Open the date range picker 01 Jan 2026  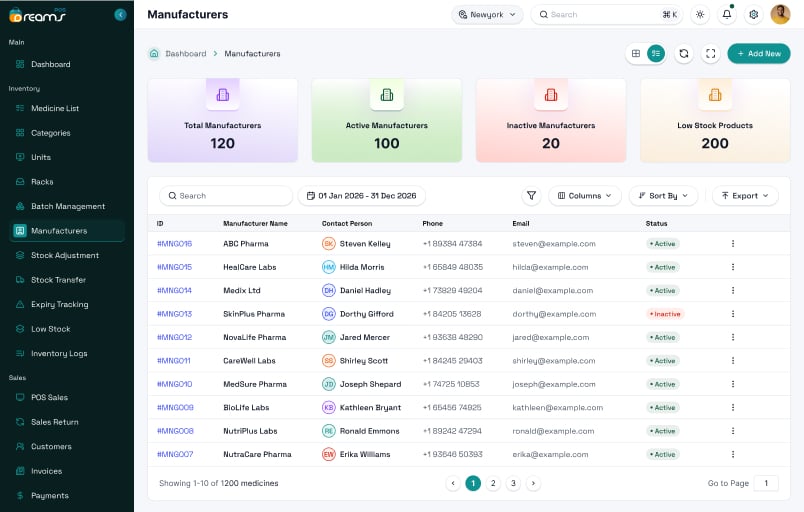[x=361, y=196]
